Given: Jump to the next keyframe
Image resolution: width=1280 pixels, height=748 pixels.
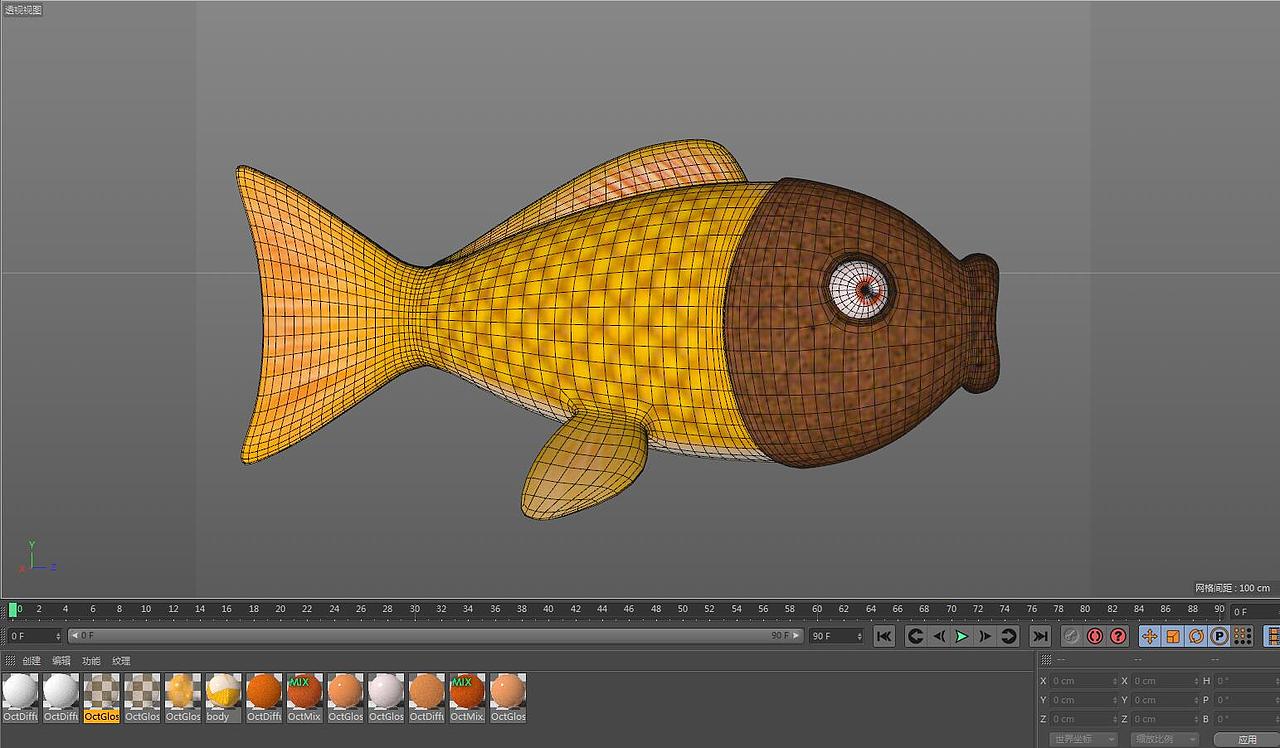Looking at the screenshot, I should [1009, 636].
